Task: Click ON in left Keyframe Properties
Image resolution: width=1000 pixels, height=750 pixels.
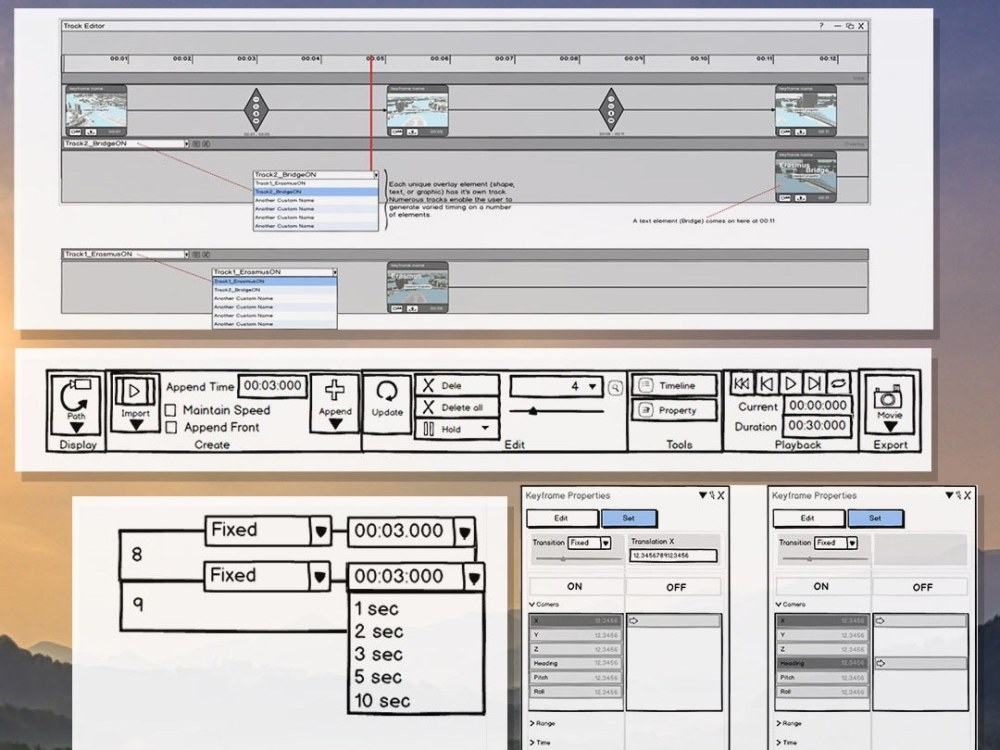Action: [x=575, y=587]
